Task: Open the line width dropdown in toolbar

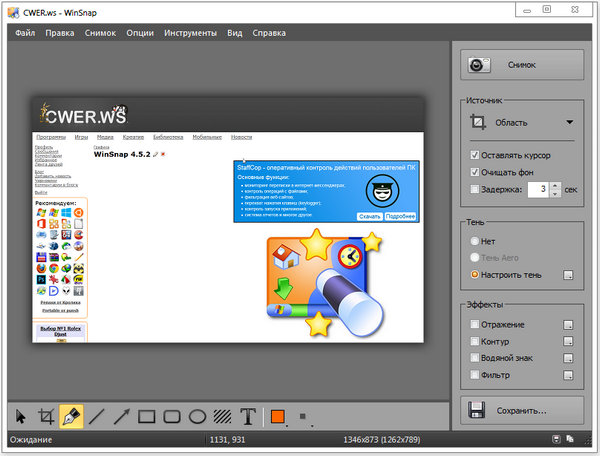Action: tap(303, 416)
